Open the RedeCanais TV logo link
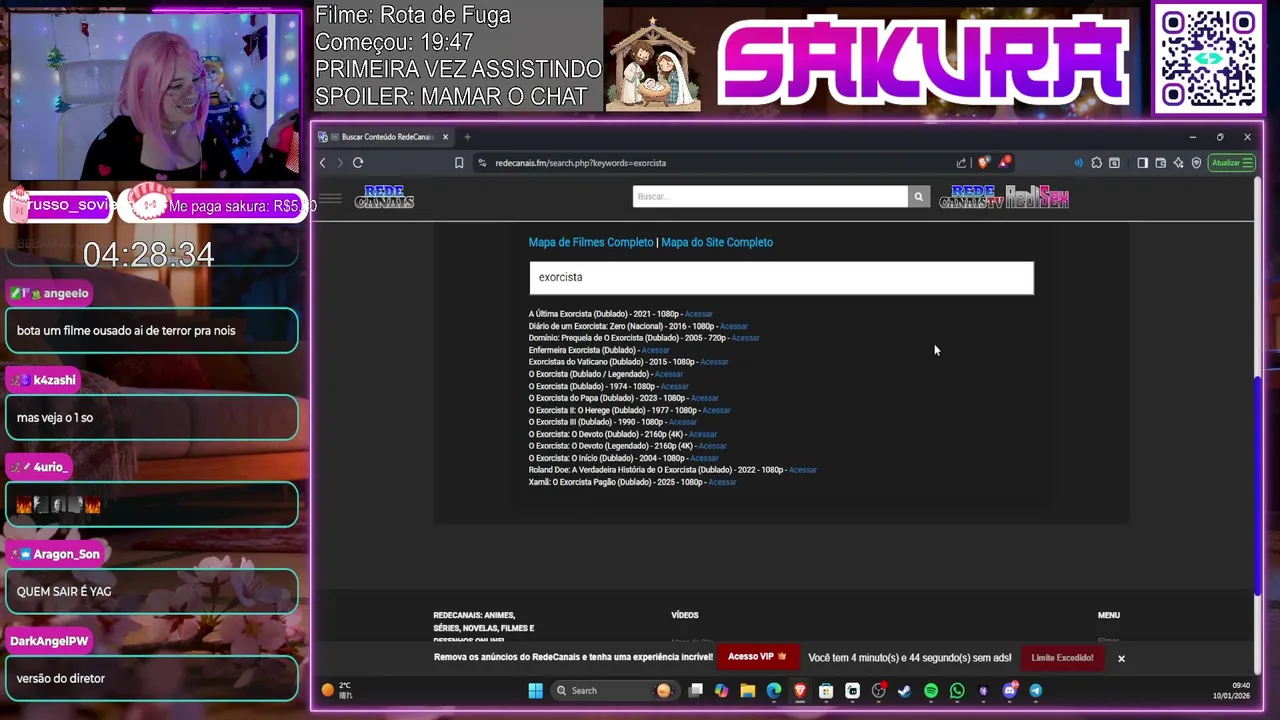The width and height of the screenshot is (1280, 720). tap(971, 198)
